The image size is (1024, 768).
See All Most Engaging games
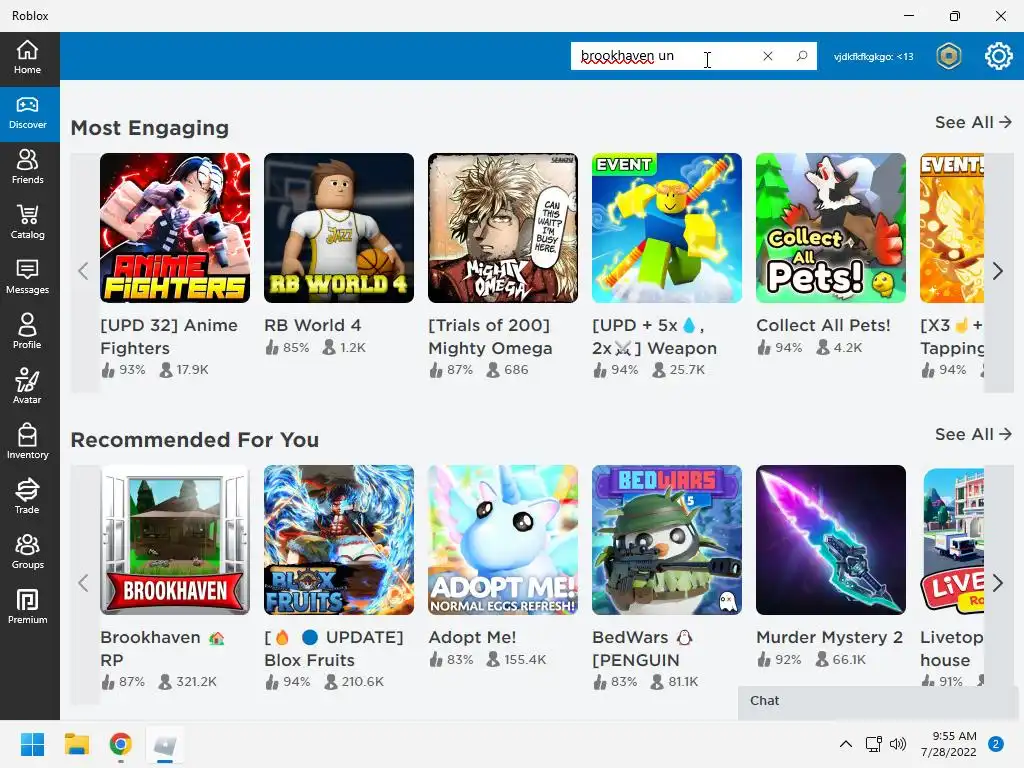(973, 122)
